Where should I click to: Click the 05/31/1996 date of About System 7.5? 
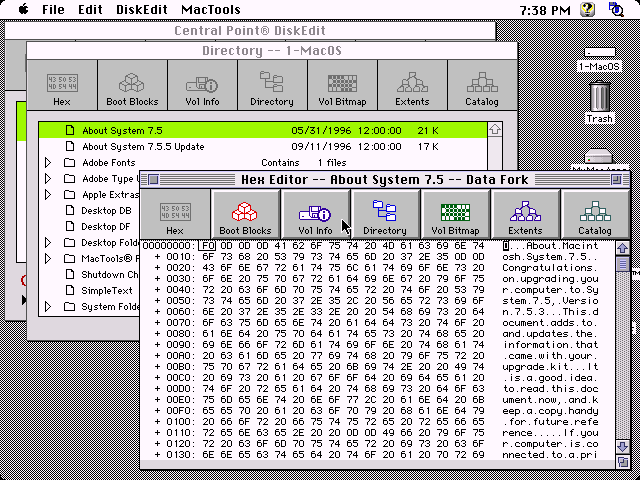click(x=321, y=131)
